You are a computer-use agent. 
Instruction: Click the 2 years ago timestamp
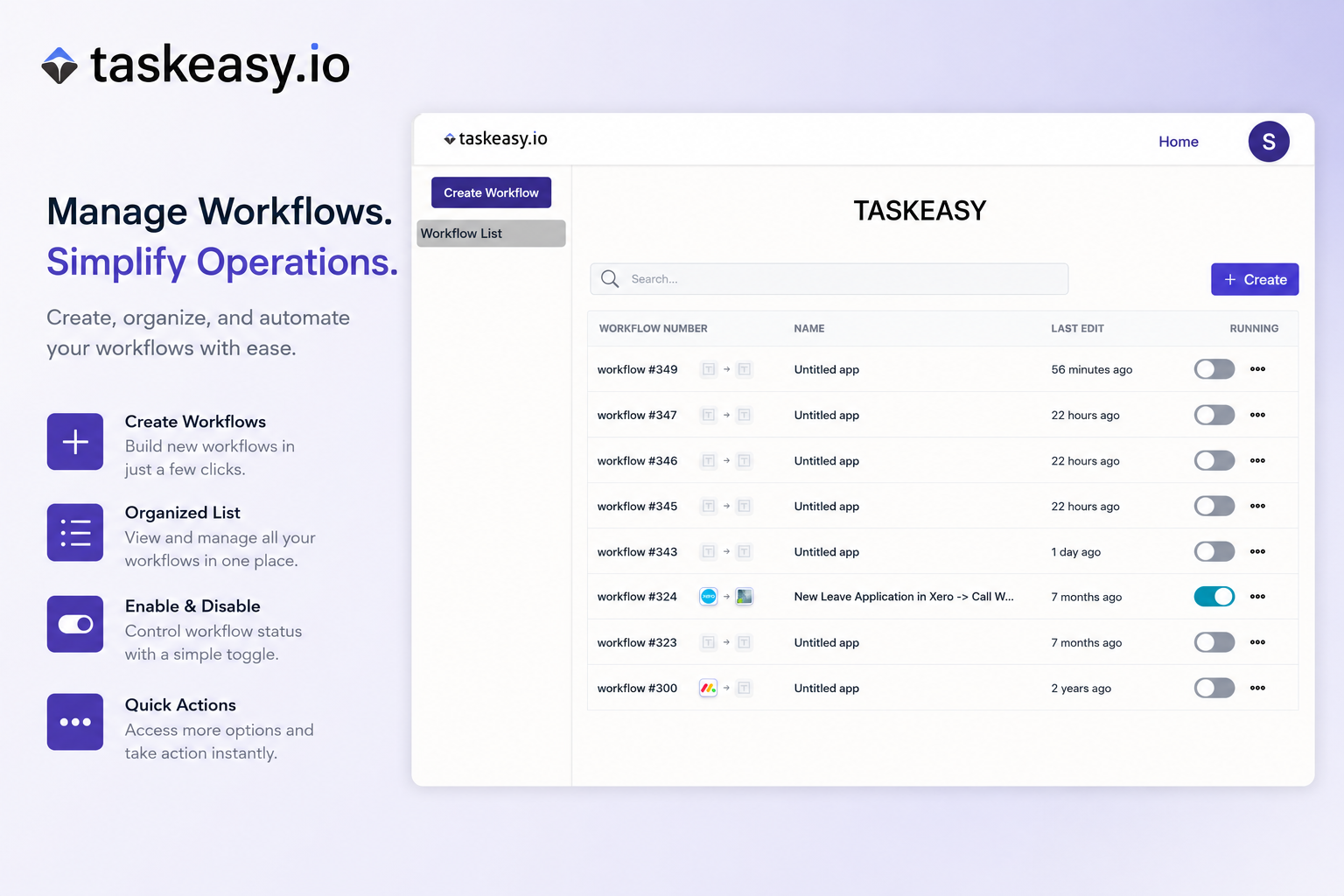coord(1081,688)
